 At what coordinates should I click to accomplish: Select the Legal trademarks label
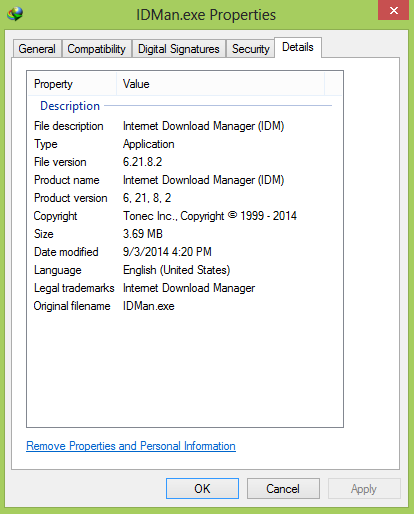[74, 288]
